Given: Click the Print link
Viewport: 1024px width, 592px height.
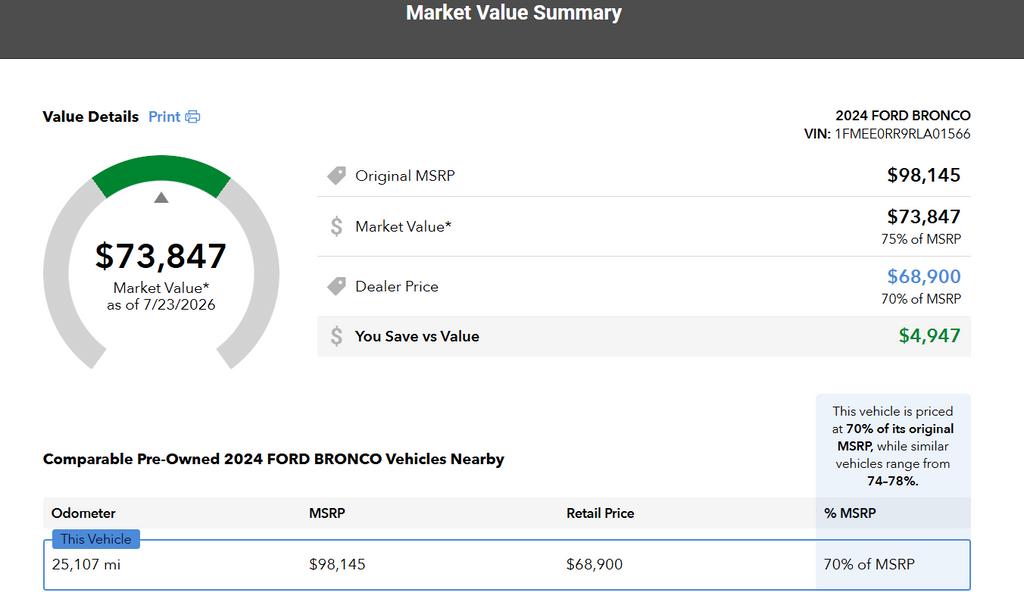Looking at the screenshot, I should (164, 117).
